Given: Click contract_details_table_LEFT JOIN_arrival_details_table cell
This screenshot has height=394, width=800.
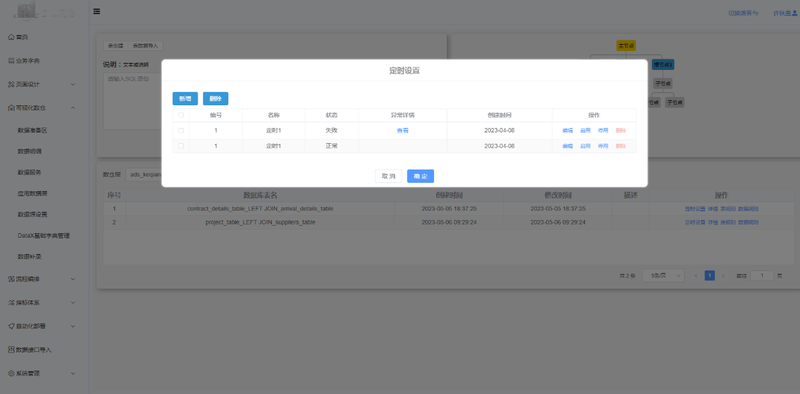Looking at the screenshot, I should tap(260, 209).
